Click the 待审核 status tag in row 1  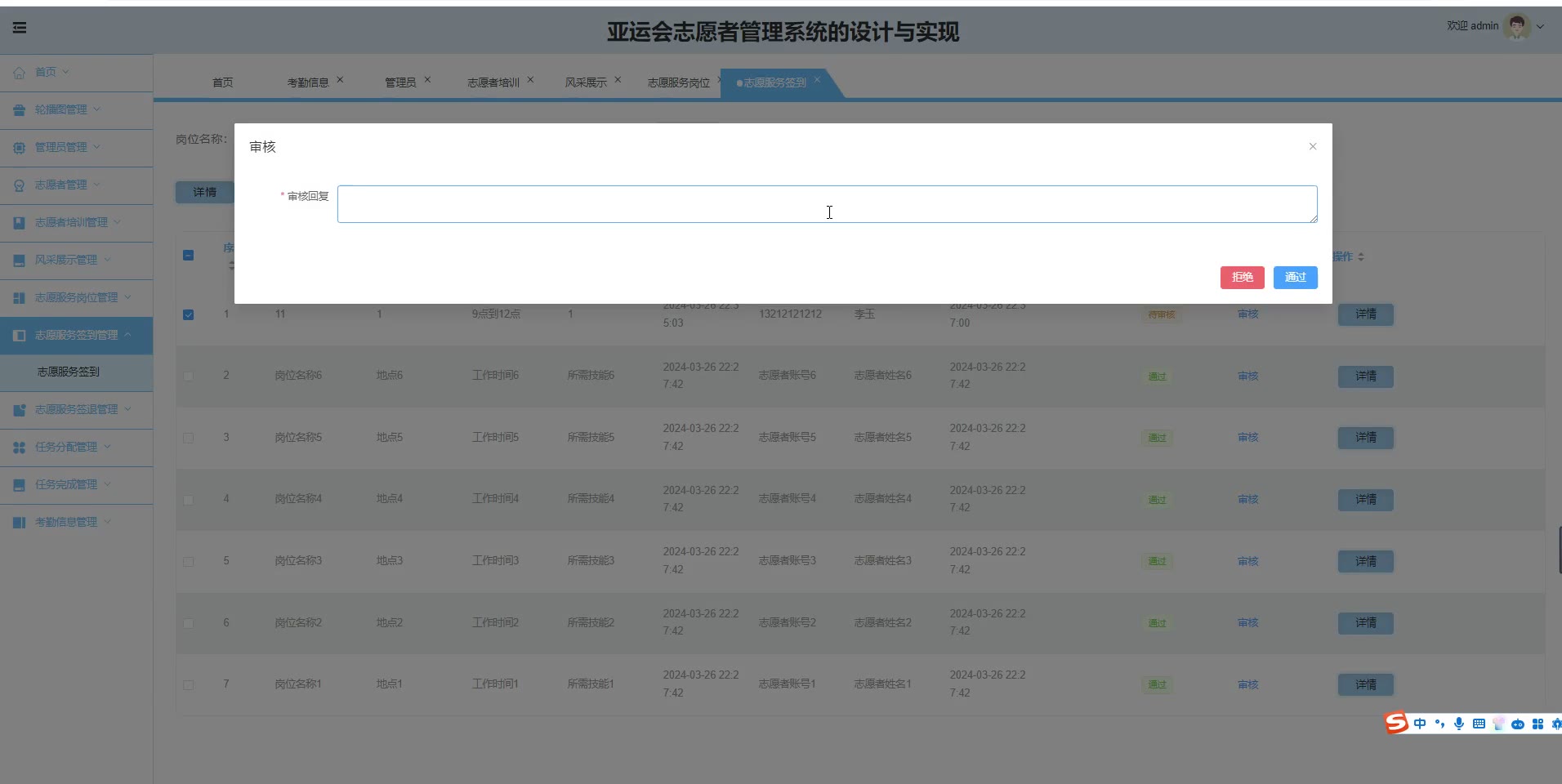coord(1162,314)
